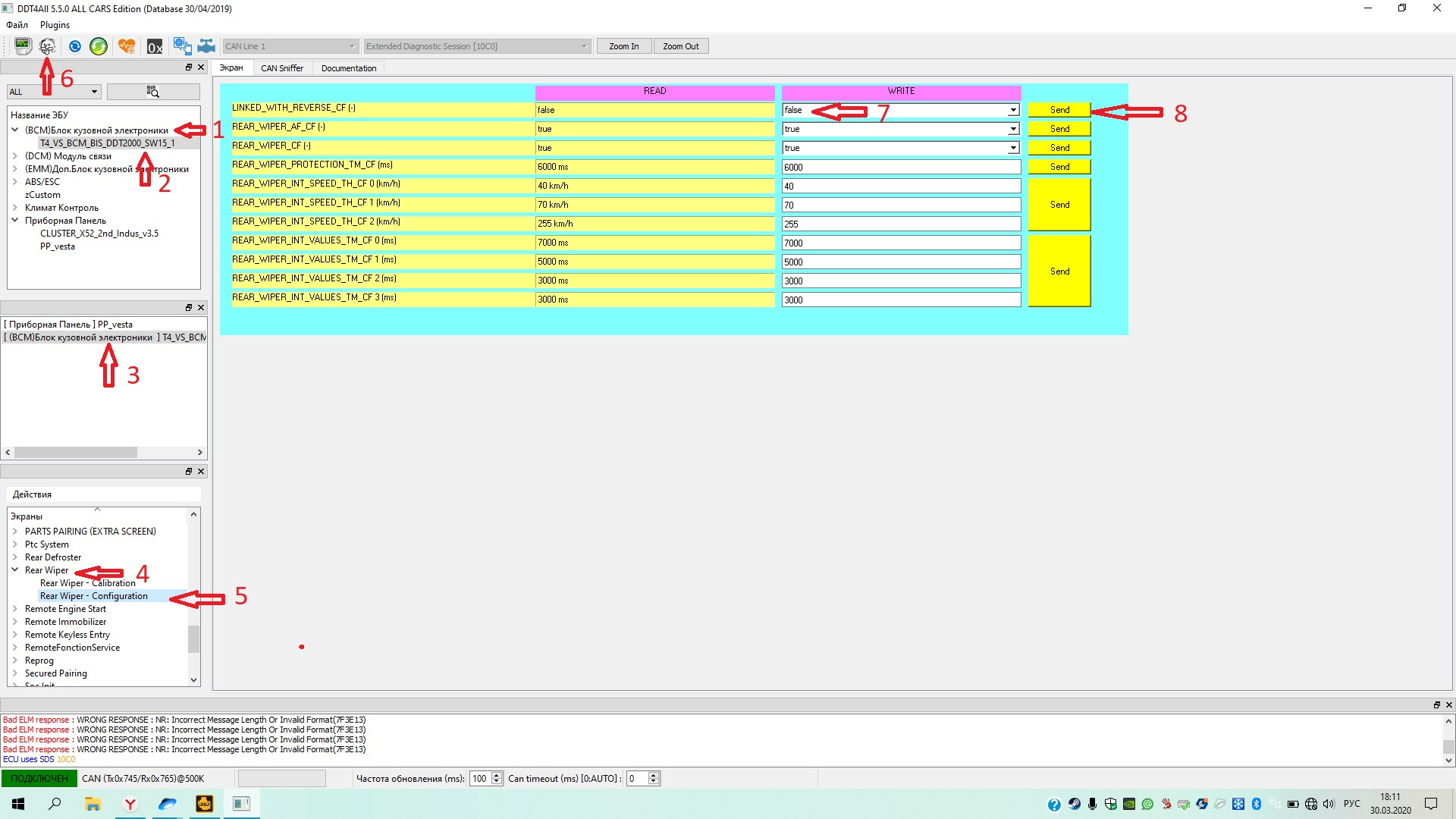Viewport: 1456px width, 819px height.
Task: Open the ALL filter dropdown
Action: click(54, 92)
